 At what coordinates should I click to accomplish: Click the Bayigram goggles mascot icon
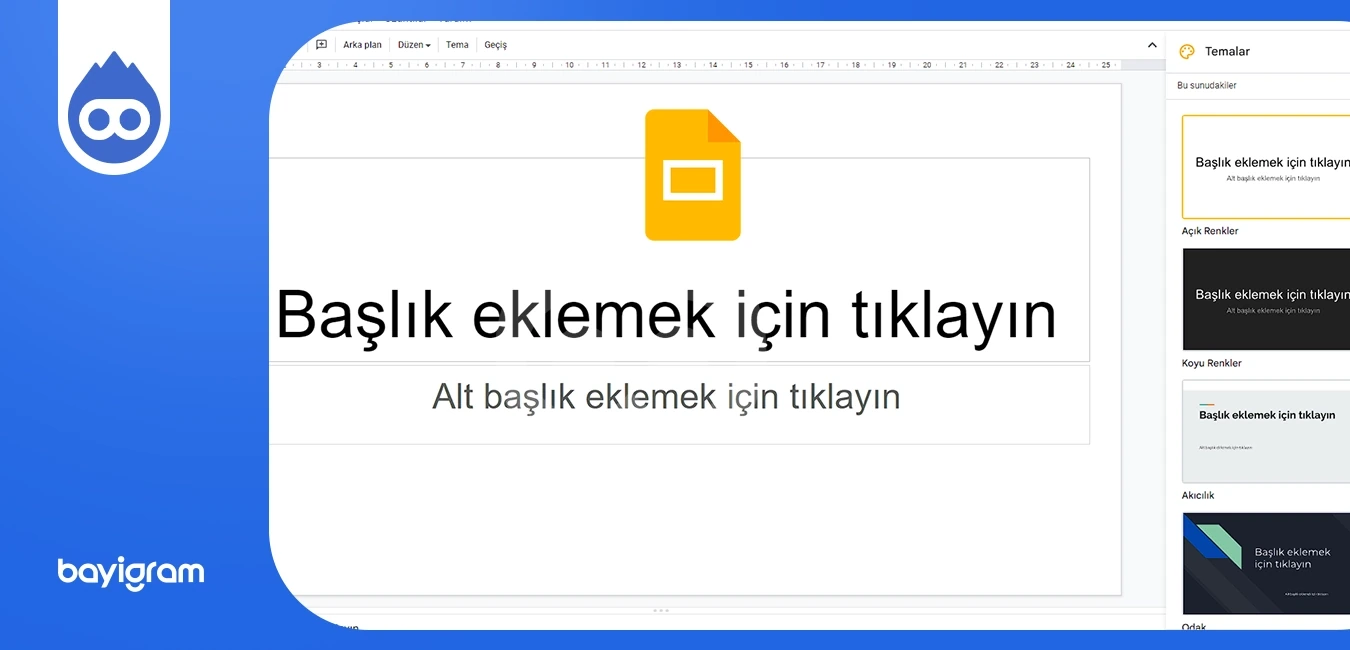pyautogui.click(x=114, y=111)
